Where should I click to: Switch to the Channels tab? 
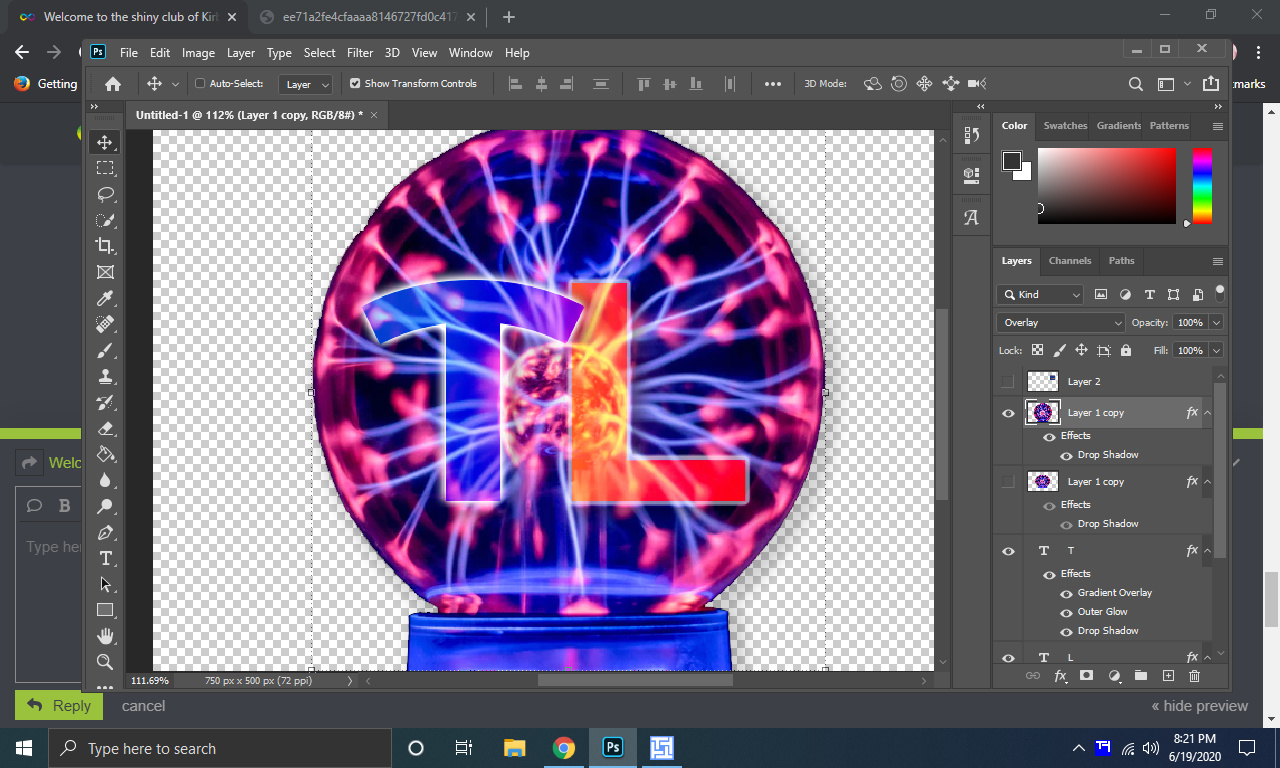point(1069,261)
